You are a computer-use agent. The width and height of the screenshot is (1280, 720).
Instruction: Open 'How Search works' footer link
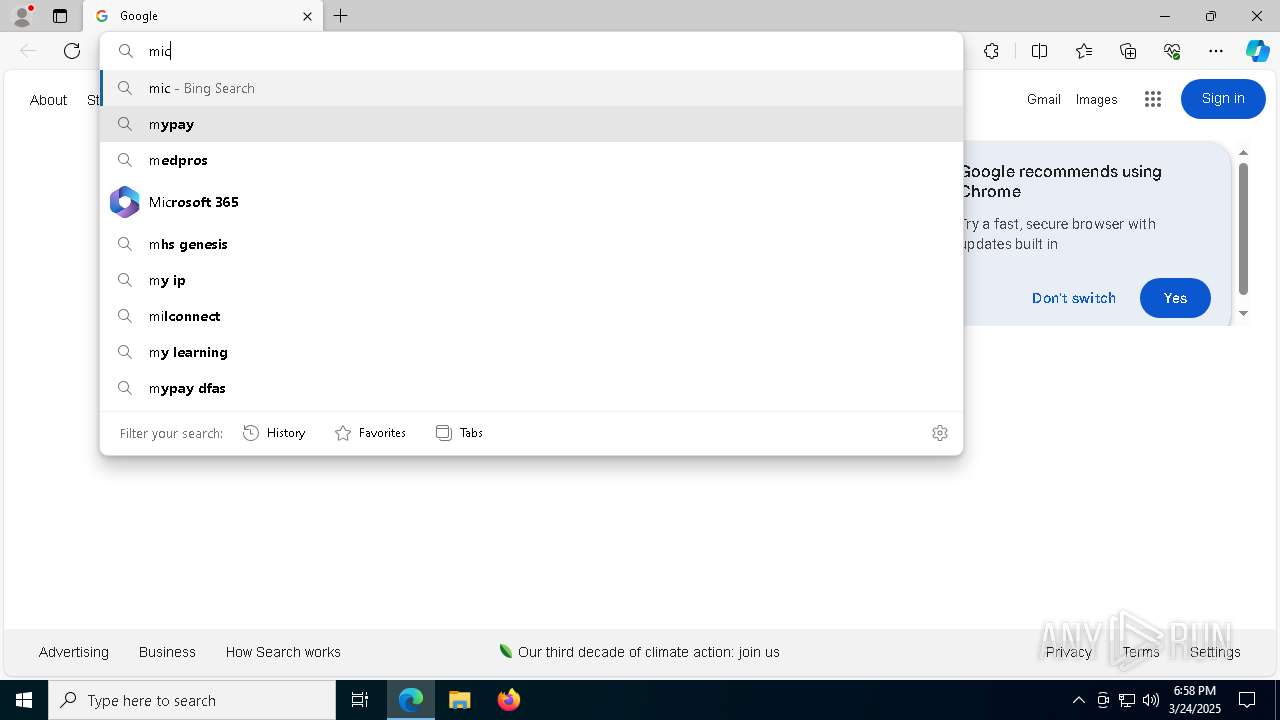click(x=283, y=652)
